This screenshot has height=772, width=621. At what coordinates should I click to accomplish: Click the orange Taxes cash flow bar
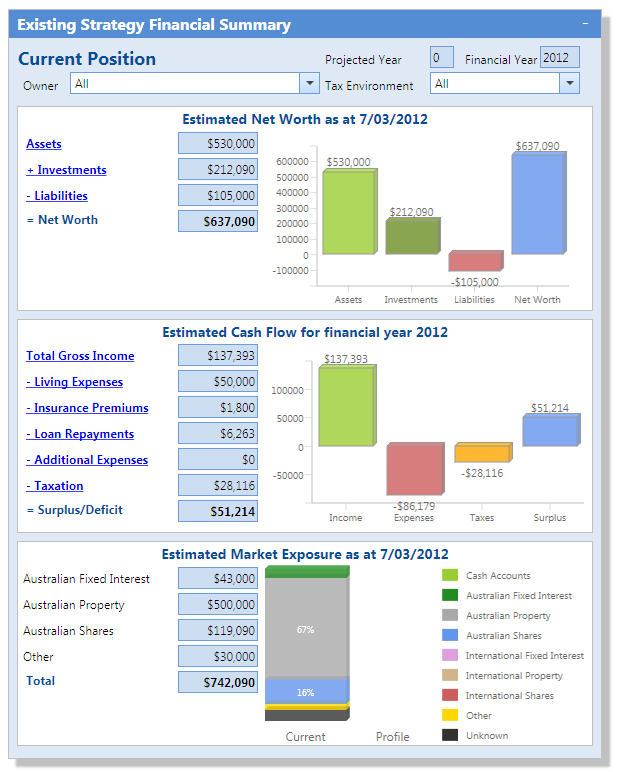click(x=483, y=452)
